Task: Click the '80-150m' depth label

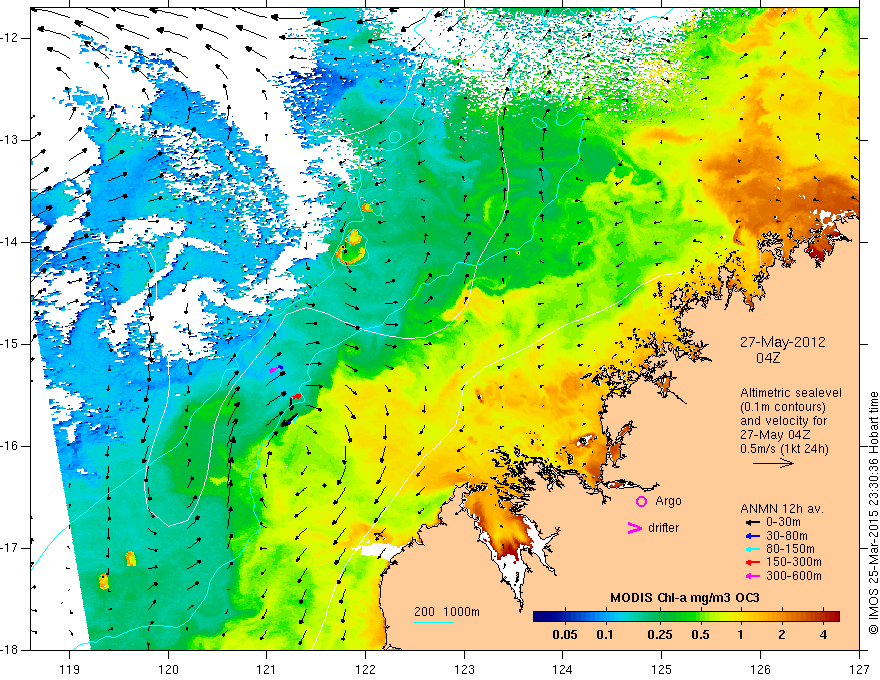Action: (x=790, y=549)
